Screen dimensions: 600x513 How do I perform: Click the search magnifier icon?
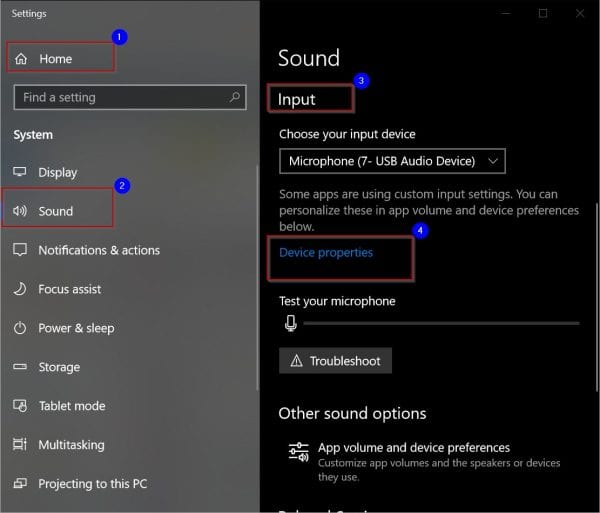pyautogui.click(x=235, y=98)
